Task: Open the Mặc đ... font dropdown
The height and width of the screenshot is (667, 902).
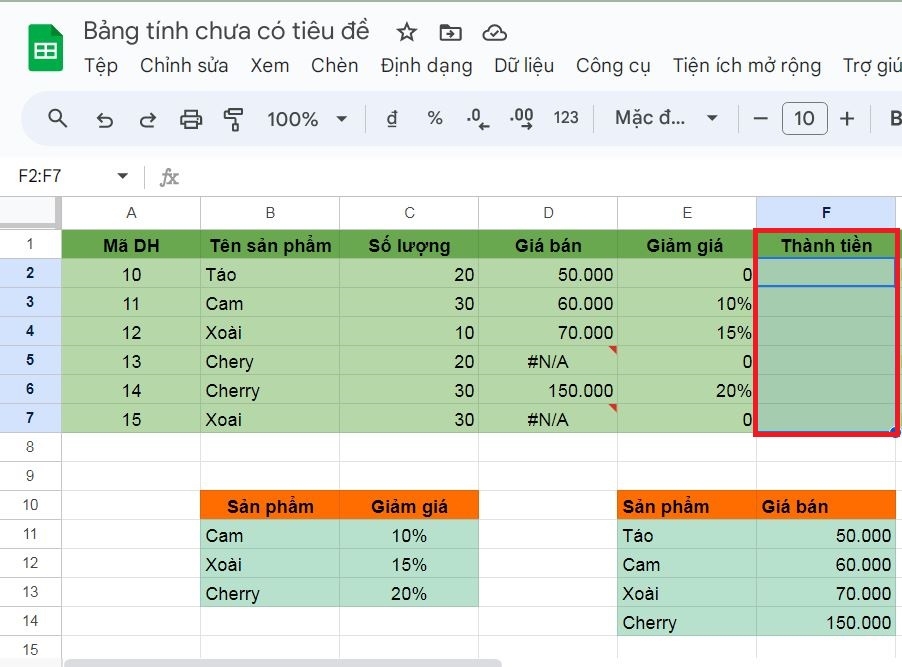Action: 666,118
